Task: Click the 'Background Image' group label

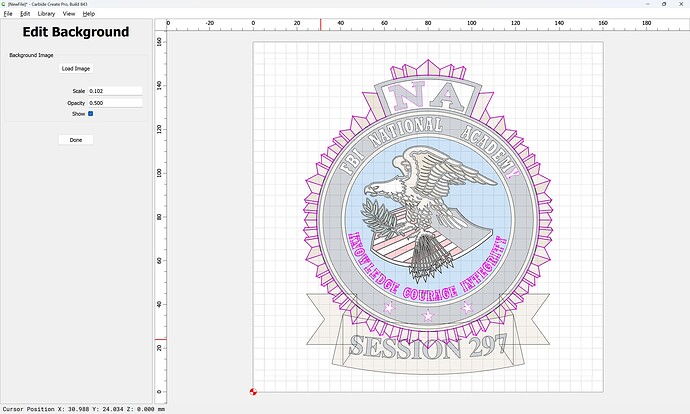Action: 31,55
